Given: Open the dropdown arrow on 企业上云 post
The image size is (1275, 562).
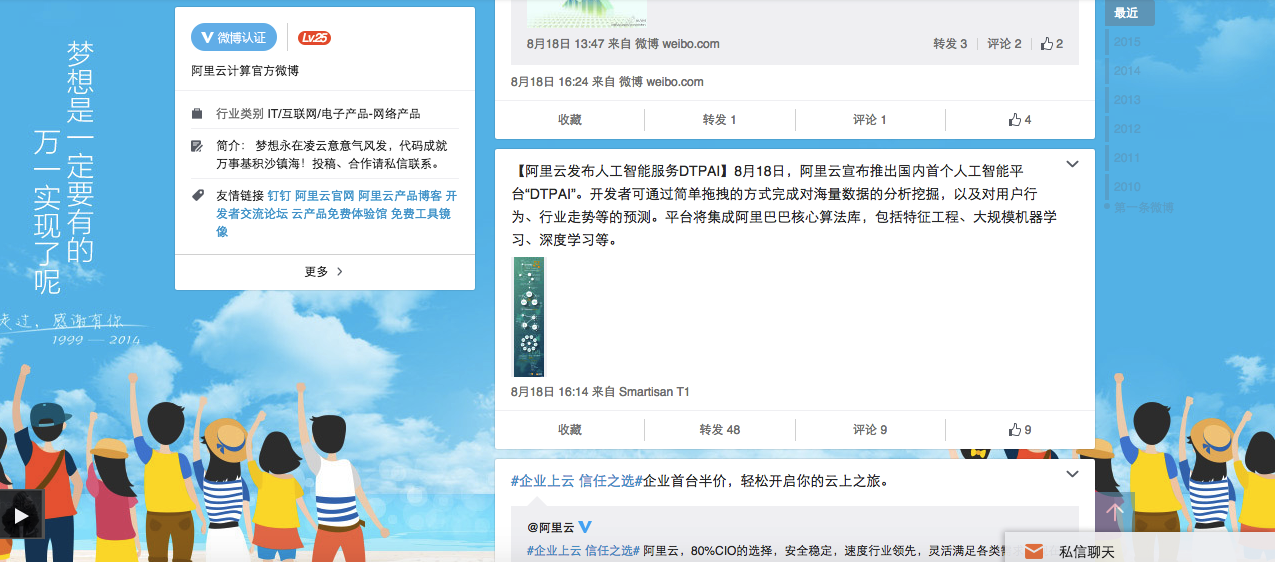Looking at the screenshot, I should (x=1072, y=474).
